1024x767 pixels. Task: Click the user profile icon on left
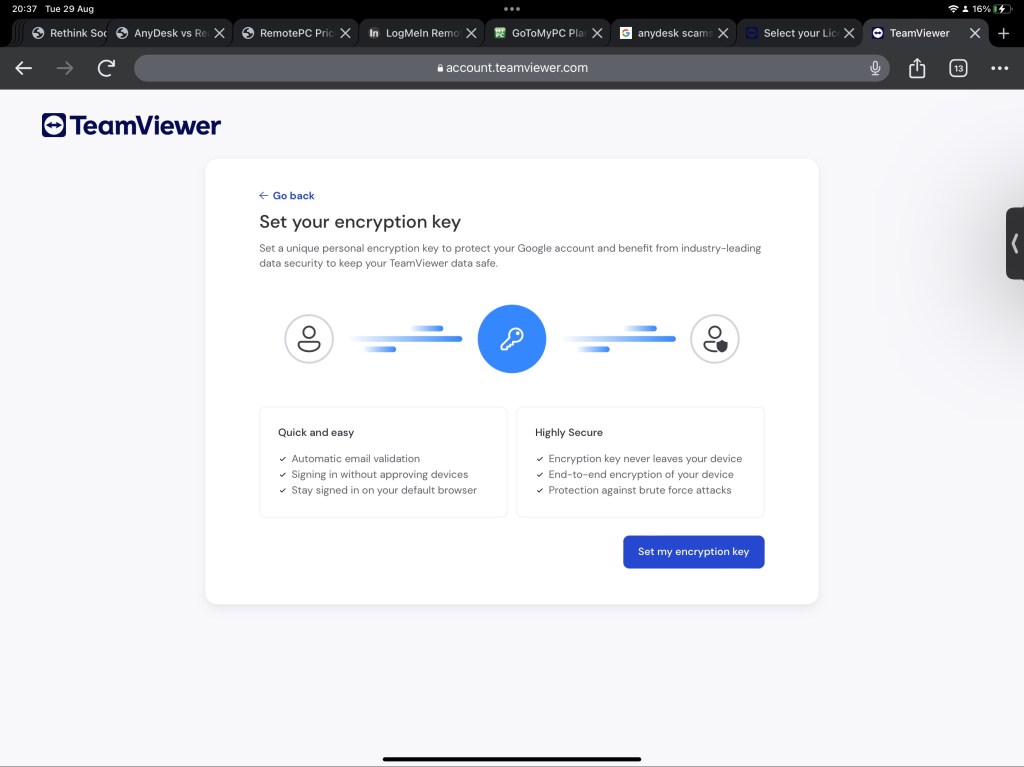point(309,339)
